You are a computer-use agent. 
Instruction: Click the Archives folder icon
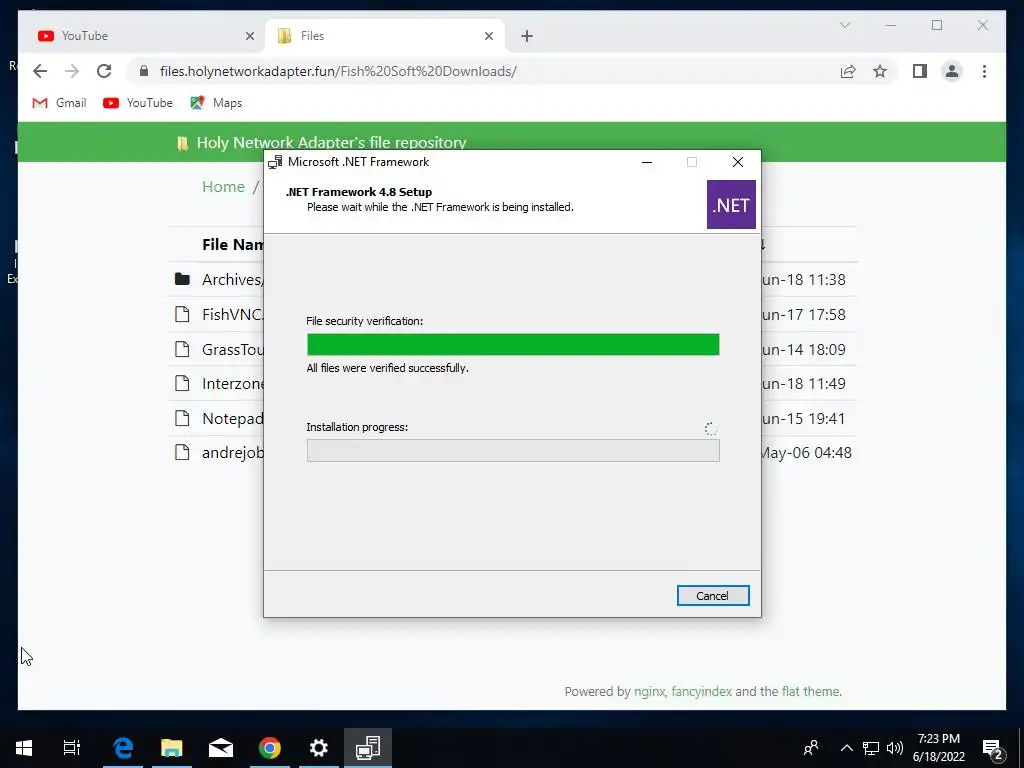click(182, 280)
